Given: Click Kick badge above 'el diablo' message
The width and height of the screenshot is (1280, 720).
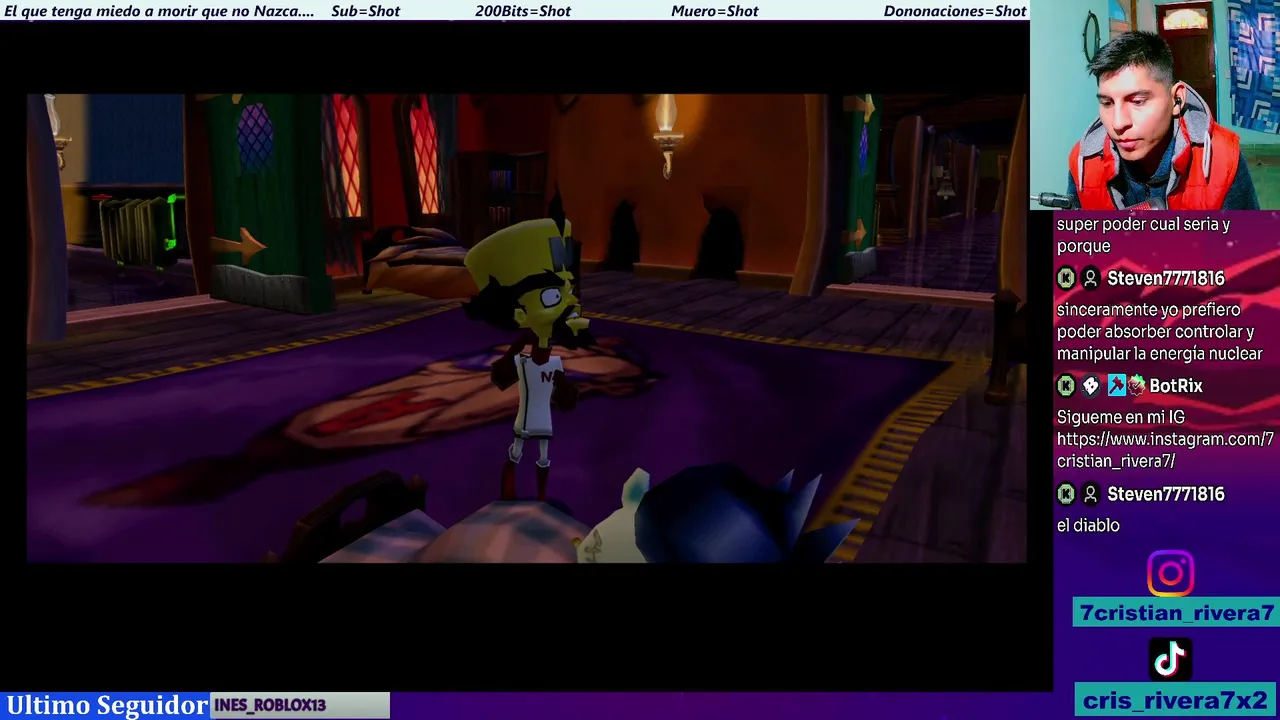Looking at the screenshot, I should tap(1066, 494).
